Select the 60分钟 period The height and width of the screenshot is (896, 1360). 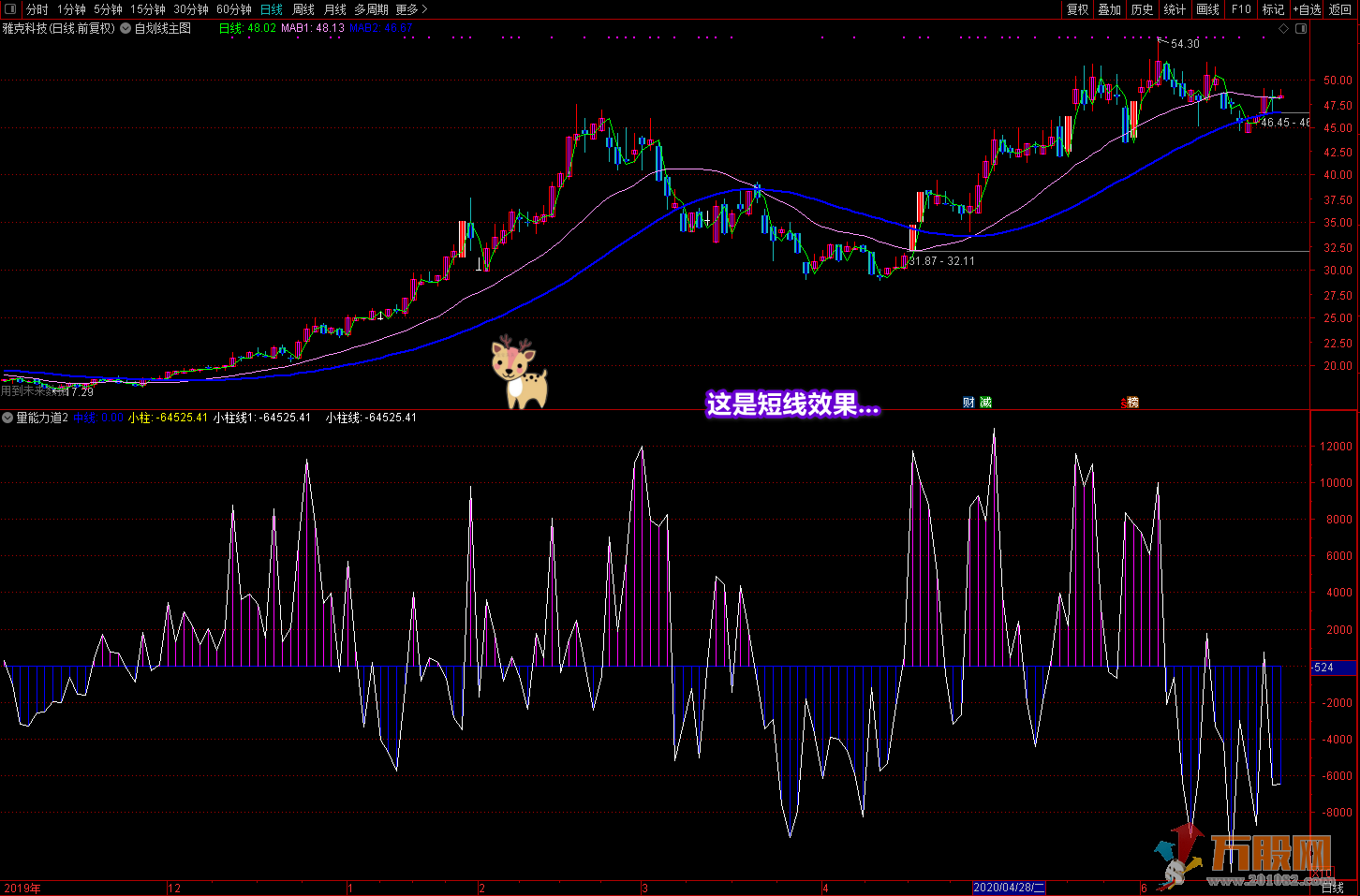tap(234, 9)
